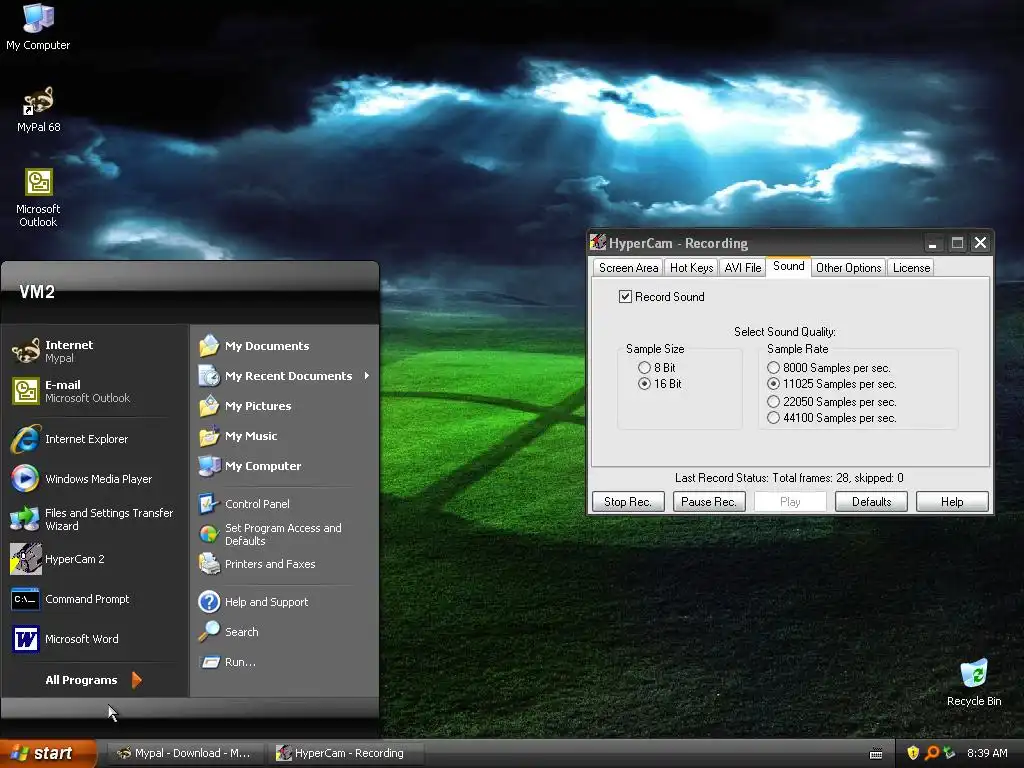Click the security shield tray icon
Viewport: 1024px width, 768px height.
913,753
